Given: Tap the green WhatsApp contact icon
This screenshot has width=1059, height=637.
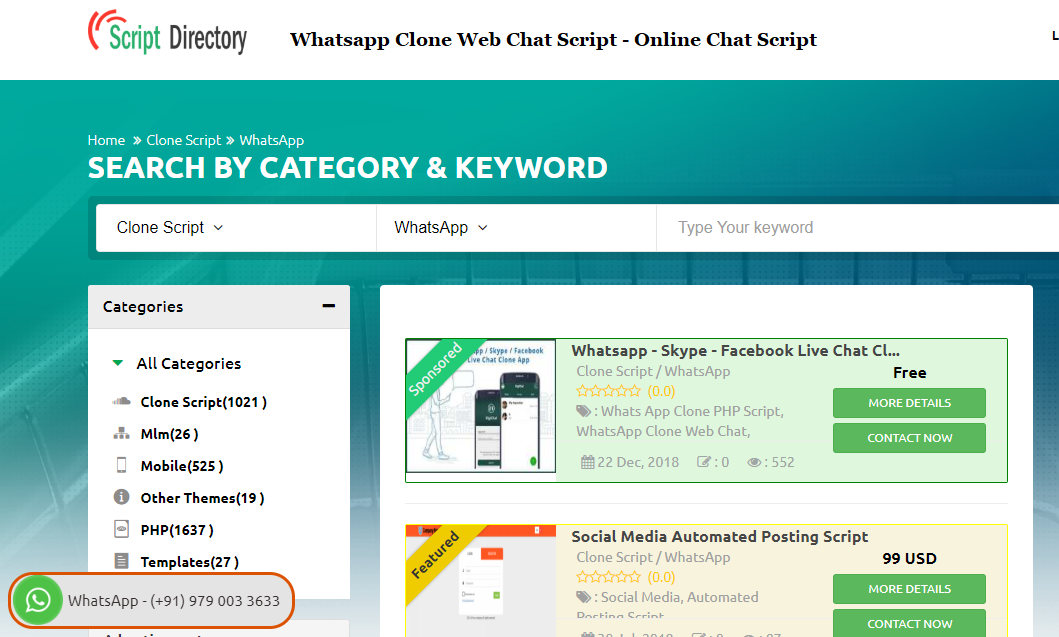Looking at the screenshot, I should [37, 601].
